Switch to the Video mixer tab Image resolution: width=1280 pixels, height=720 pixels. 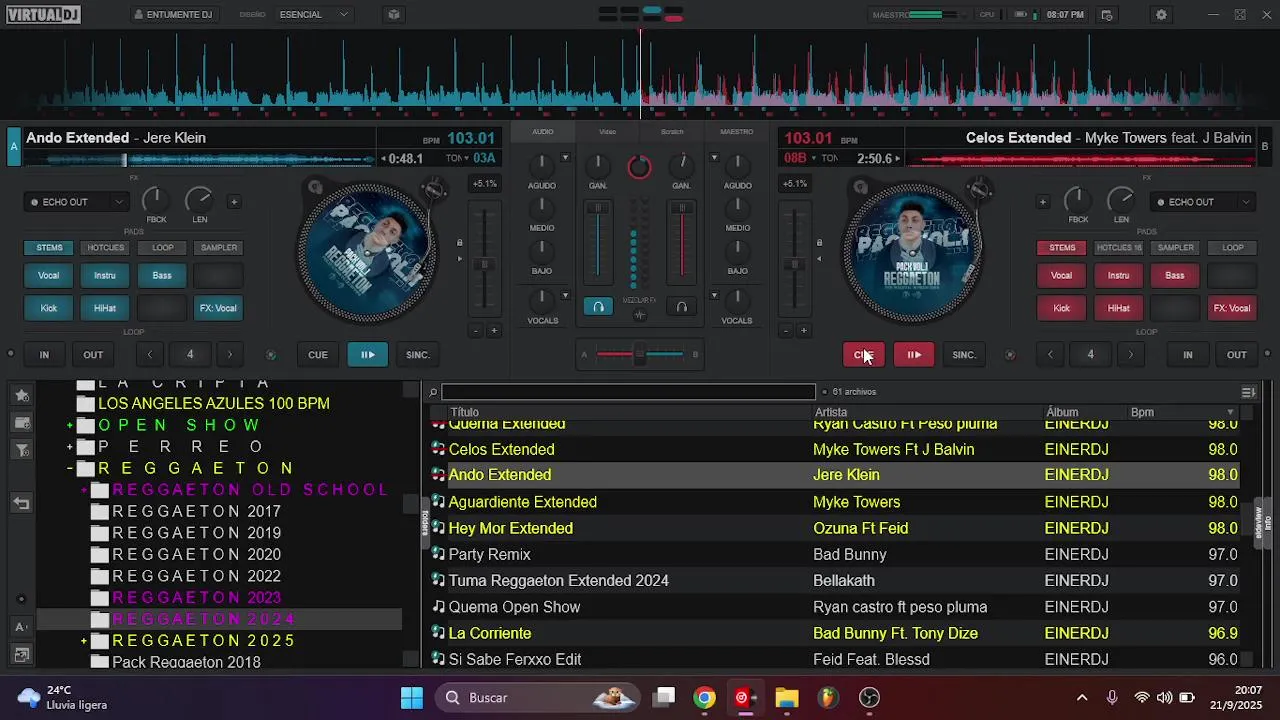tap(607, 132)
